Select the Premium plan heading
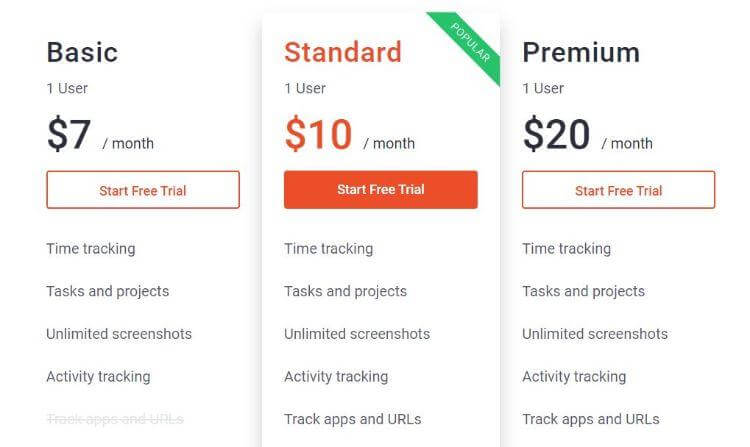Image resolution: width=750 pixels, height=447 pixels. point(581,52)
